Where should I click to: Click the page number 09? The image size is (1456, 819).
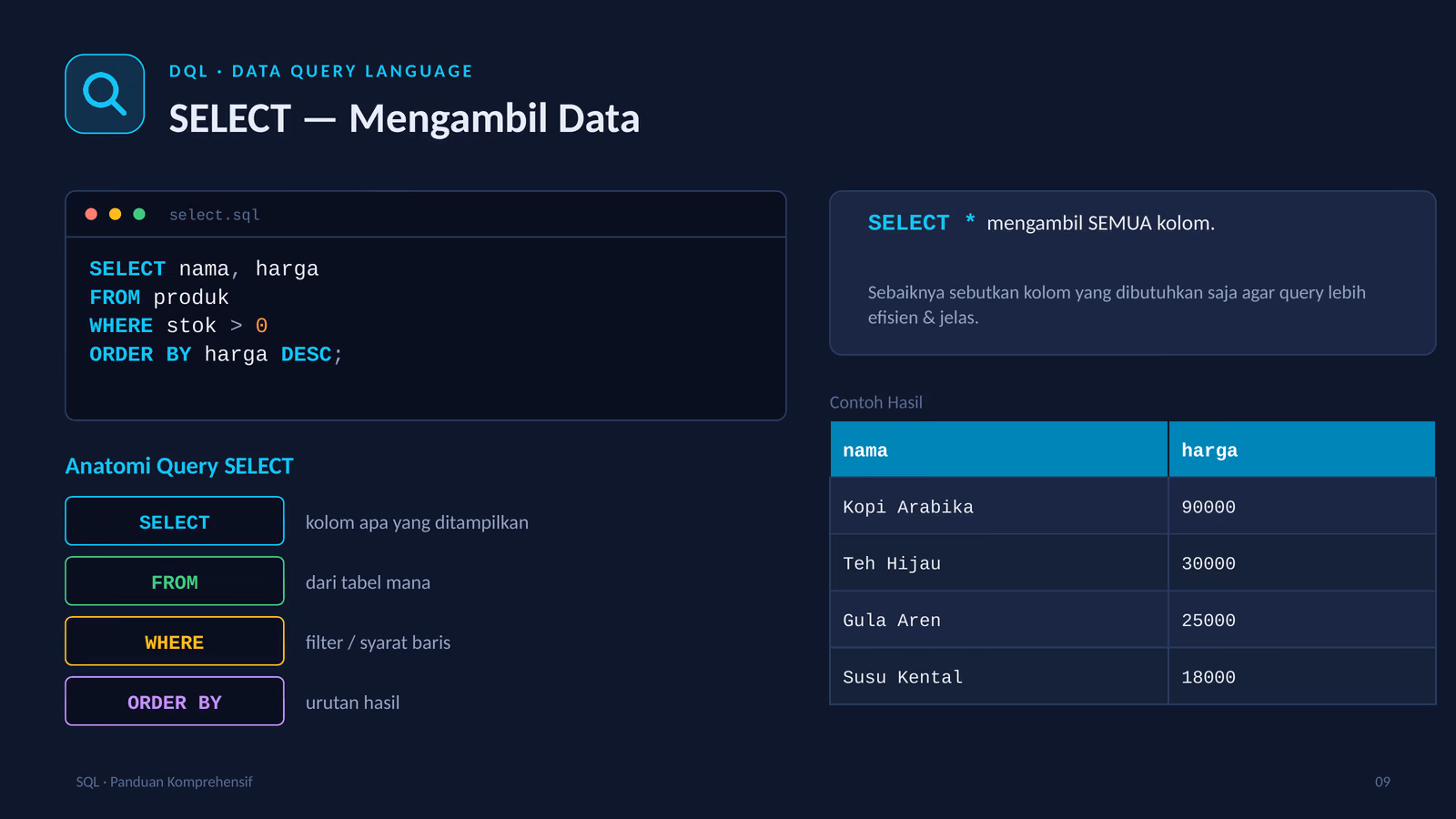tap(1382, 782)
